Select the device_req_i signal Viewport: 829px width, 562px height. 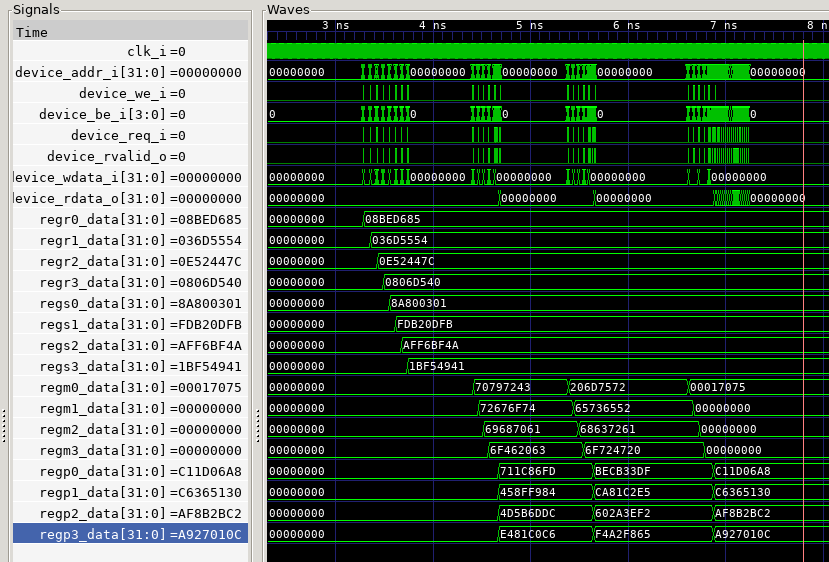tap(130, 135)
